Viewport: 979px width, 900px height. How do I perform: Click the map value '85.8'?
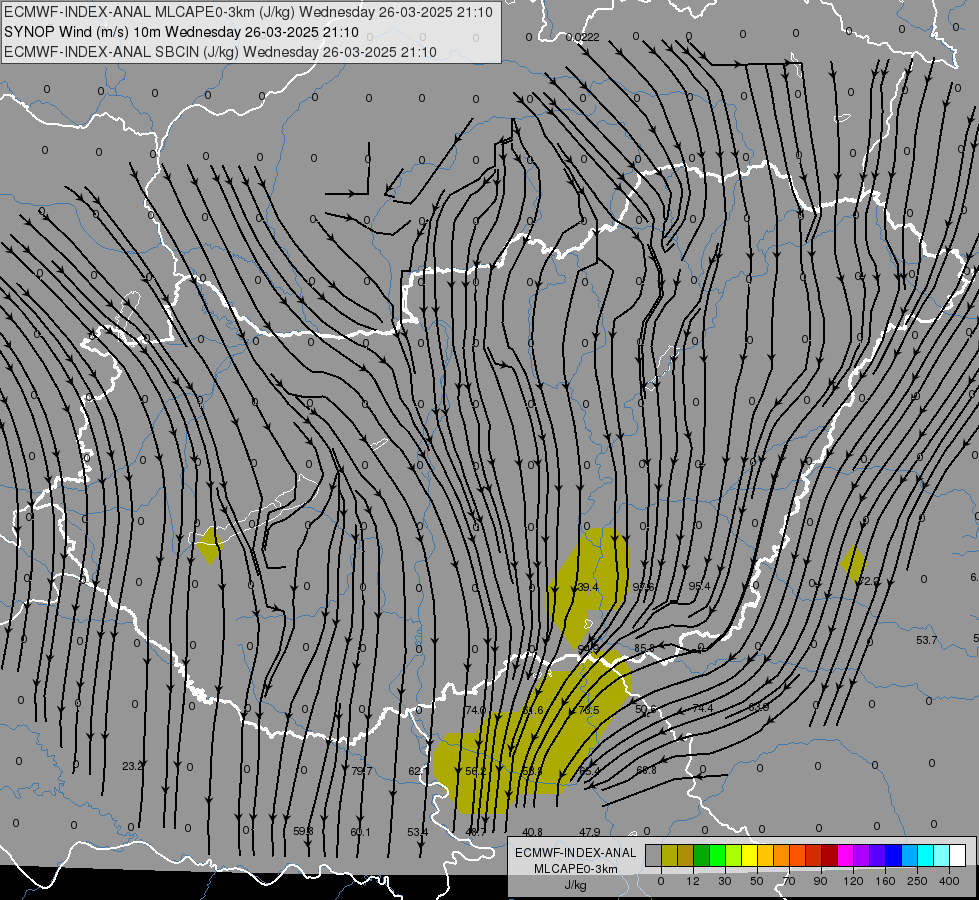tap(644, 648)
